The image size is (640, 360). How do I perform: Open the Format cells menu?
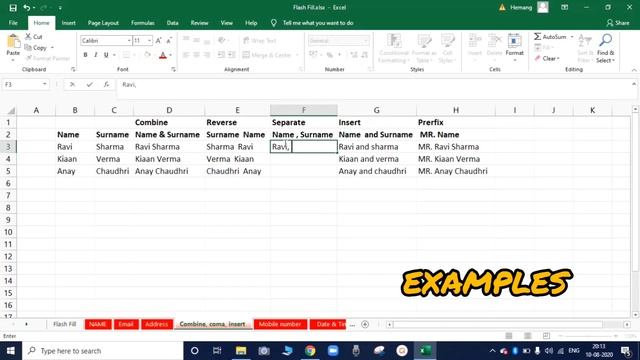pyautogui.click(x=514, y=47)
